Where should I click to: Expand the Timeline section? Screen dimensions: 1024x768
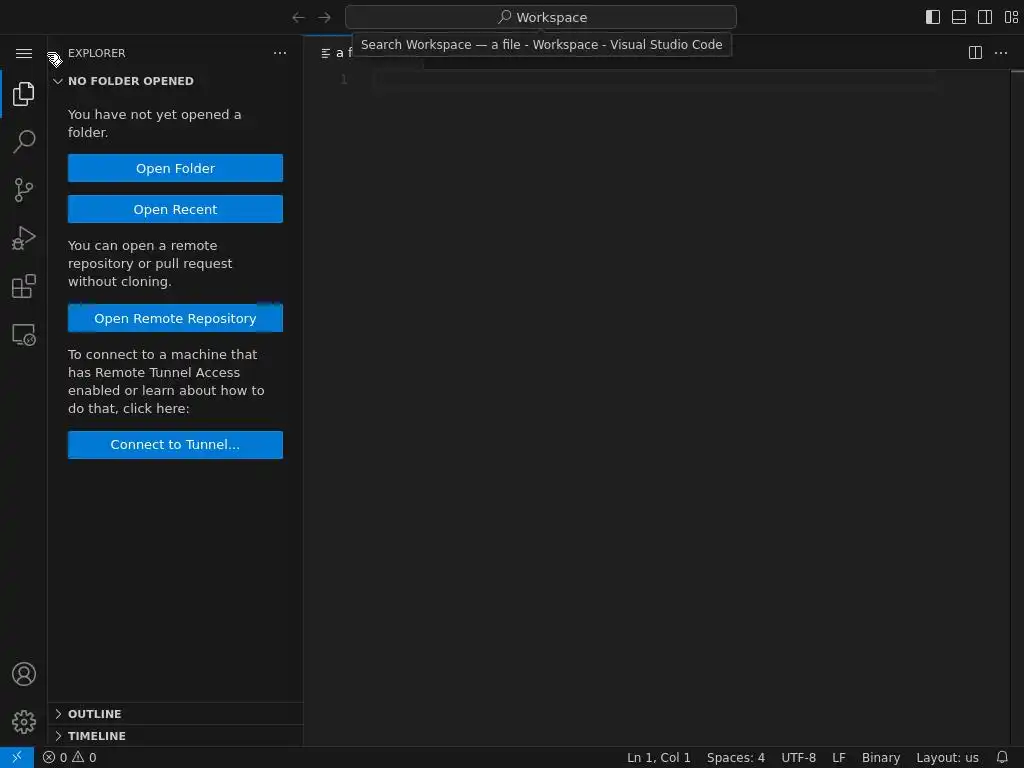175,736
